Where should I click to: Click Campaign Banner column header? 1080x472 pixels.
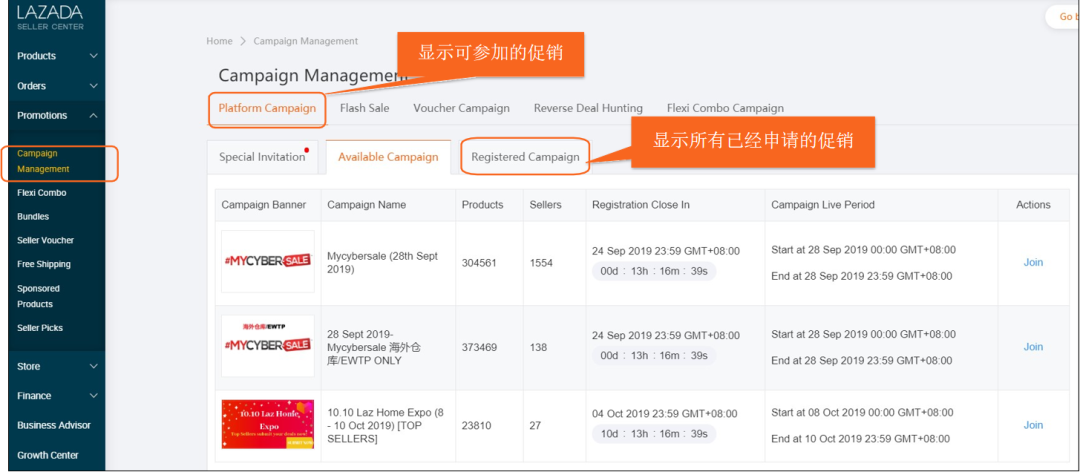tap(264, 205)
